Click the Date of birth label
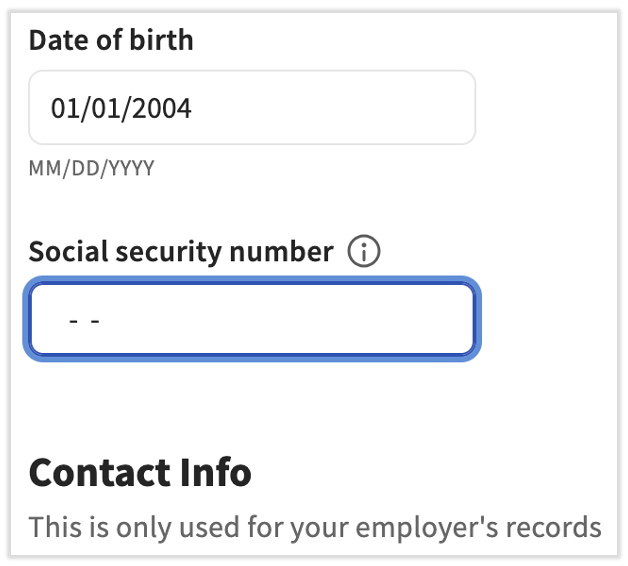Image resolution: width=628 pixels, height=566 pixels. pos(111,40)
